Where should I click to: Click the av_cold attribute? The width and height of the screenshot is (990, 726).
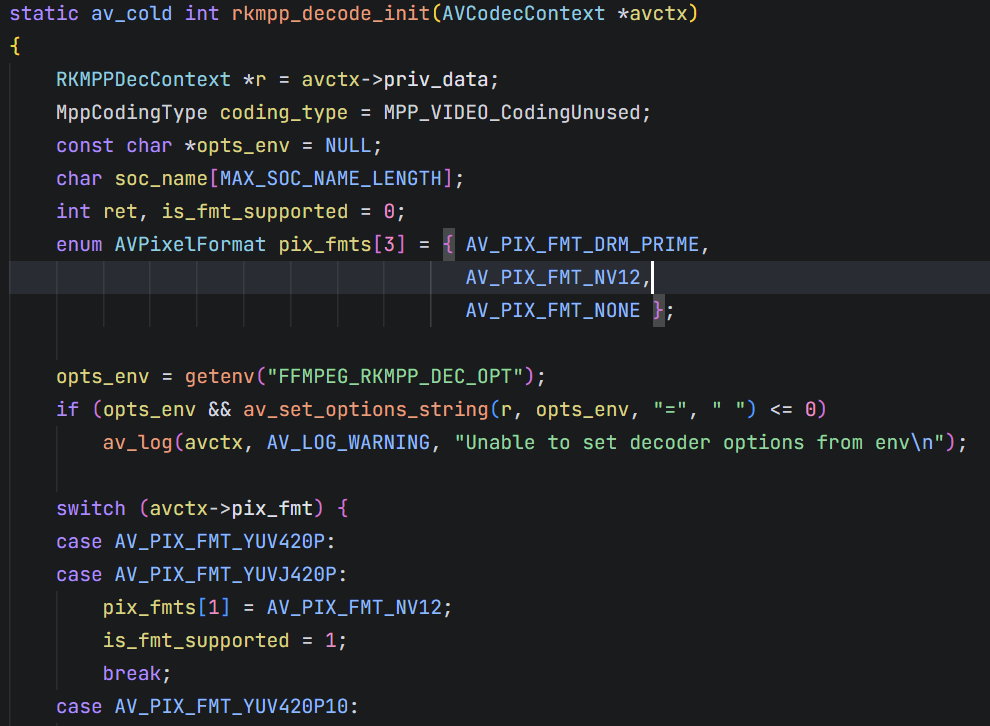coord(131,13)
